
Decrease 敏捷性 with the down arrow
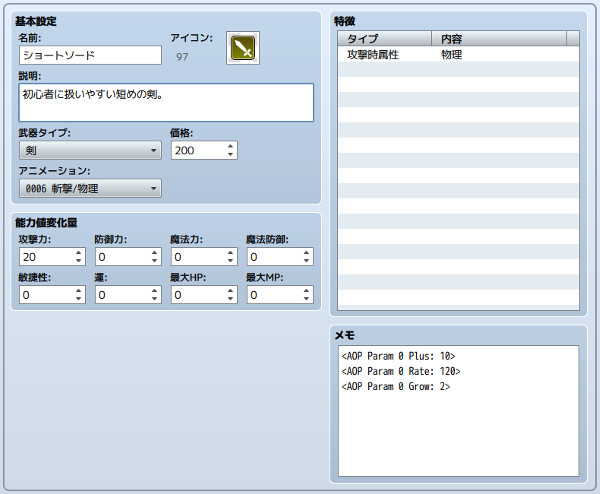(x=78, y=299)
